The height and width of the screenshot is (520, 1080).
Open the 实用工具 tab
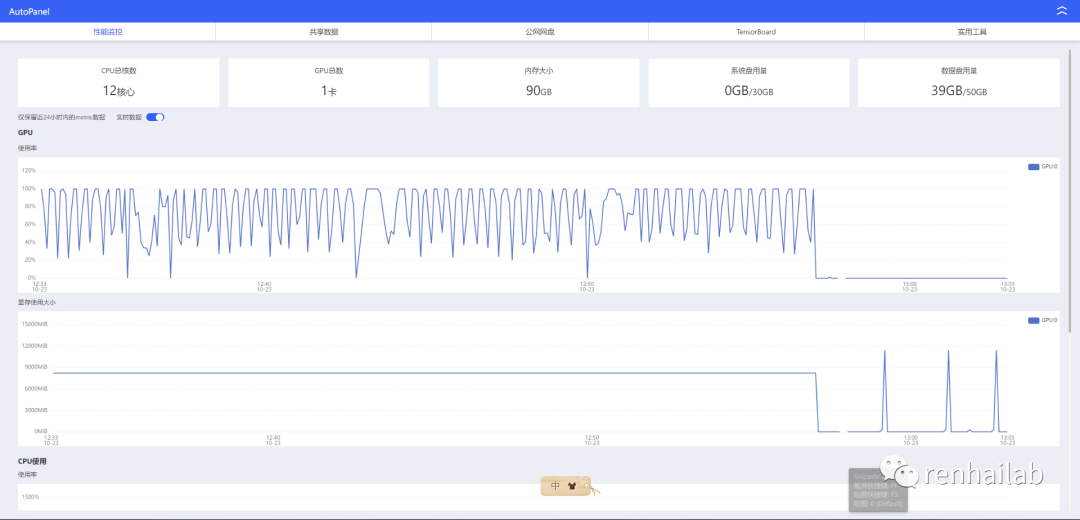(972, 32)
